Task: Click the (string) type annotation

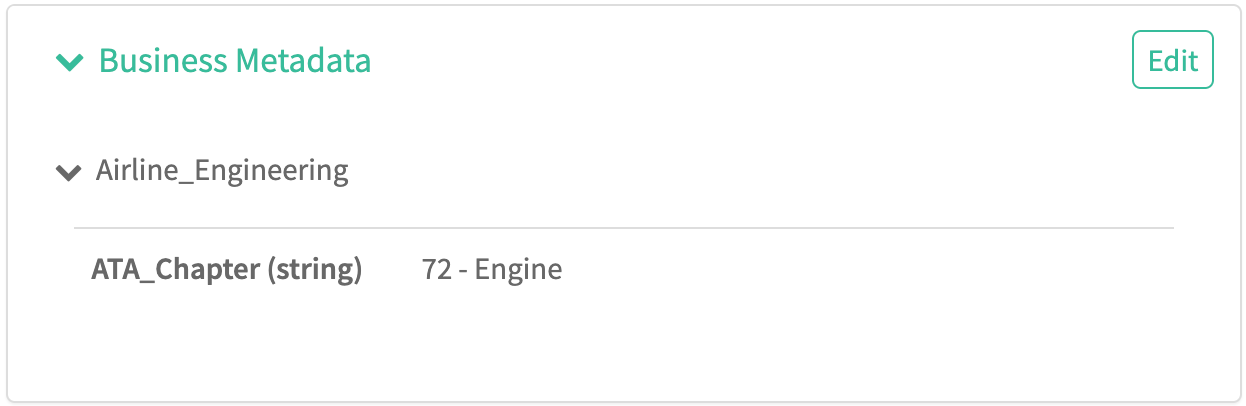Action: coord(314,269)
